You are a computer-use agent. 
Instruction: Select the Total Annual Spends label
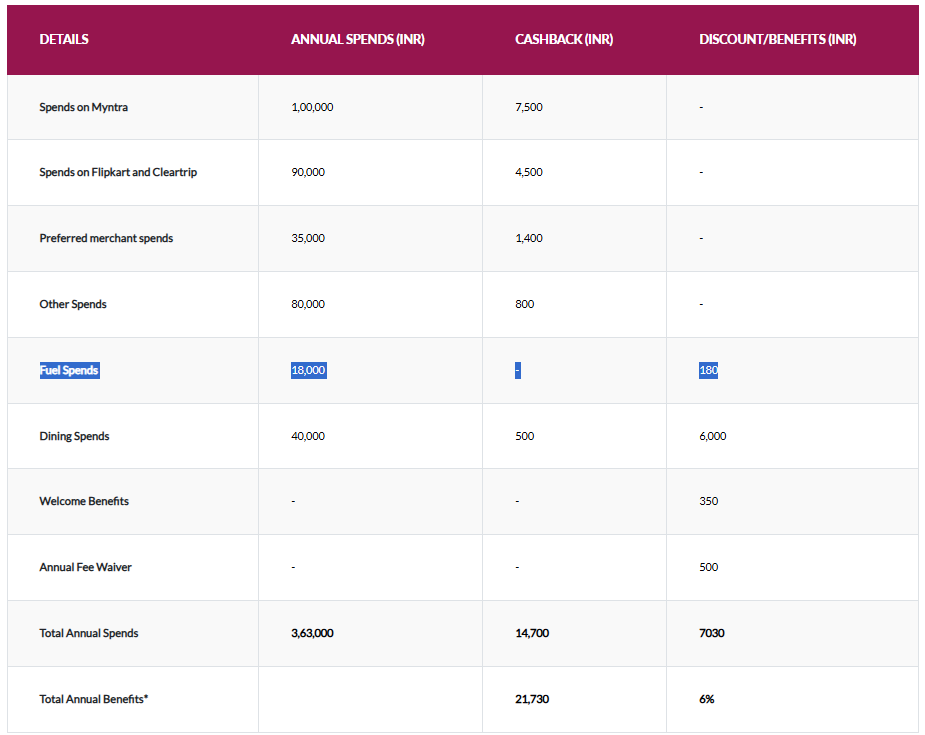[x=88, y=634]
